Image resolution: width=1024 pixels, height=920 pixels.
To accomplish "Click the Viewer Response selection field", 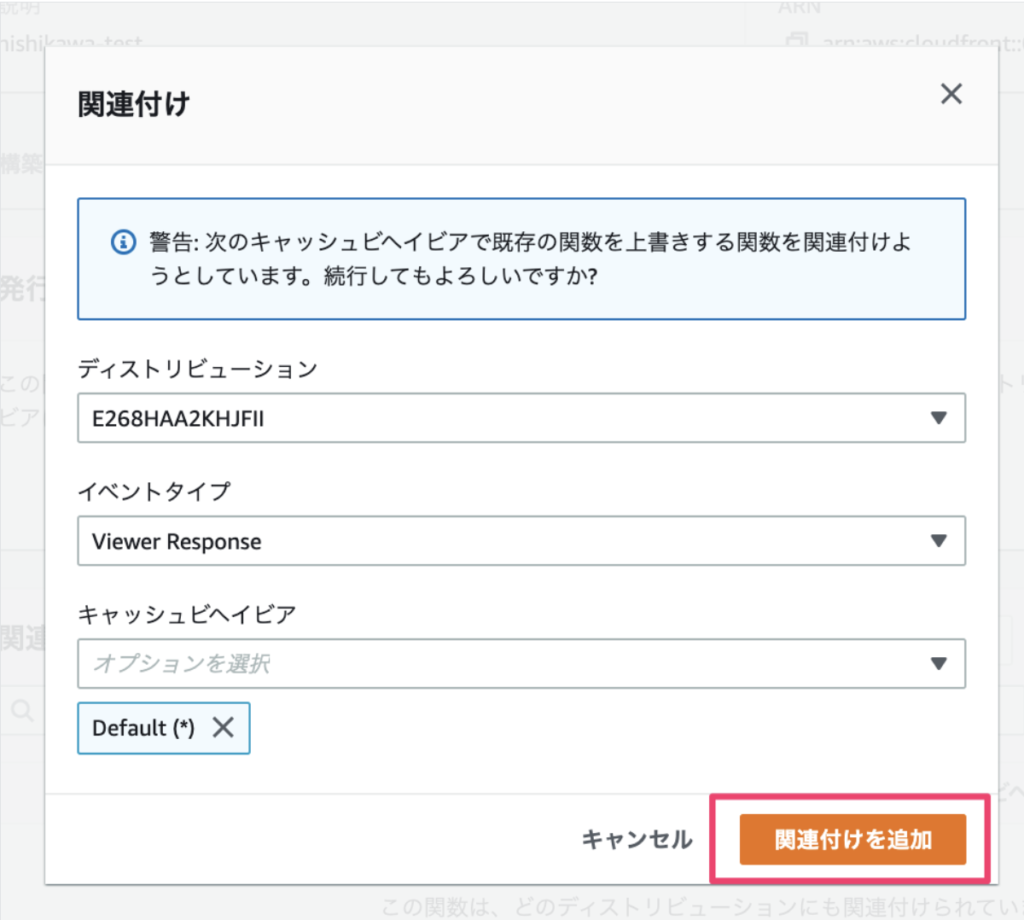I will [400, 541].
